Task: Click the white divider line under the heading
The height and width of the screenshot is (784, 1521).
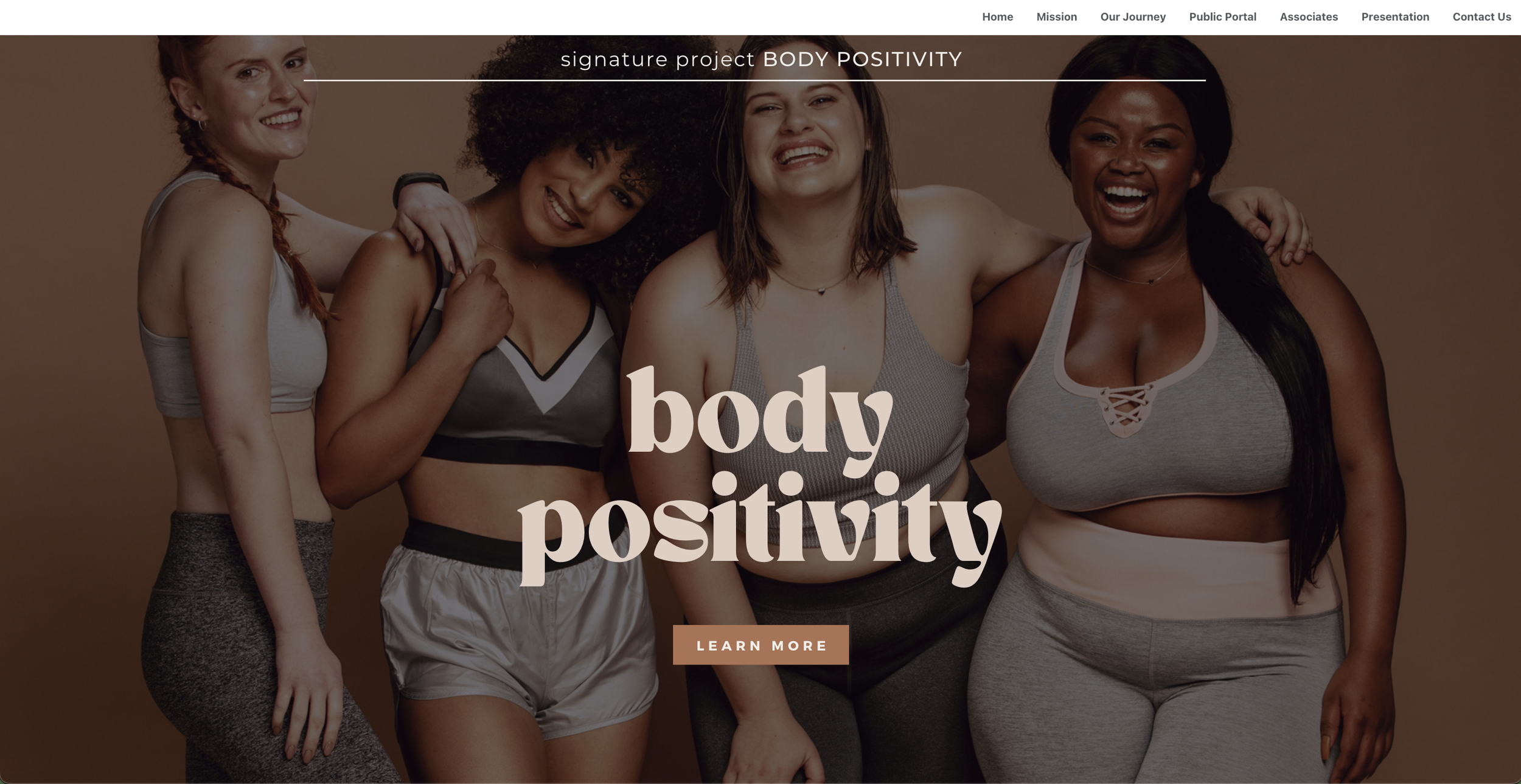Action: click(x=754, y=80)
